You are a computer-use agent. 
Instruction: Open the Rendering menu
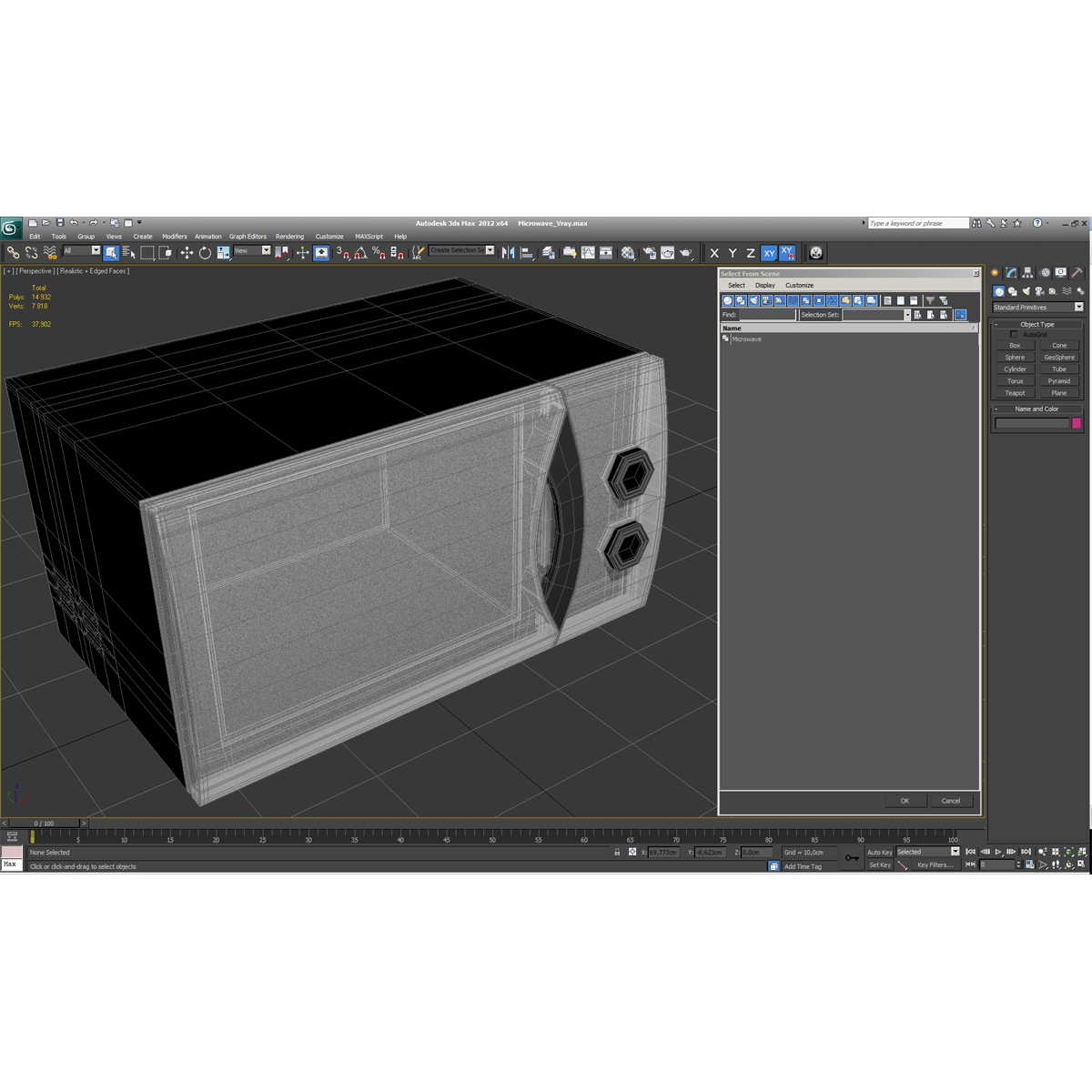point(289,236)
